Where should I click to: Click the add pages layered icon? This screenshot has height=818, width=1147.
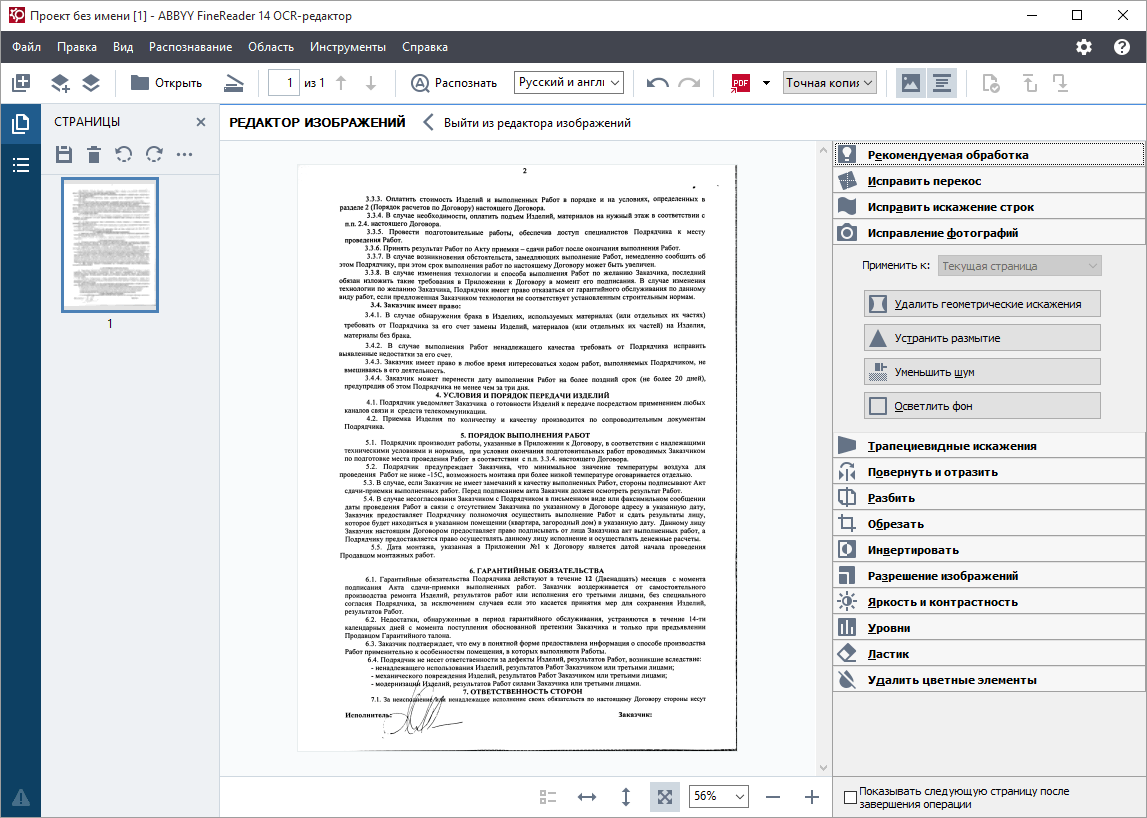tap(60, 83)
